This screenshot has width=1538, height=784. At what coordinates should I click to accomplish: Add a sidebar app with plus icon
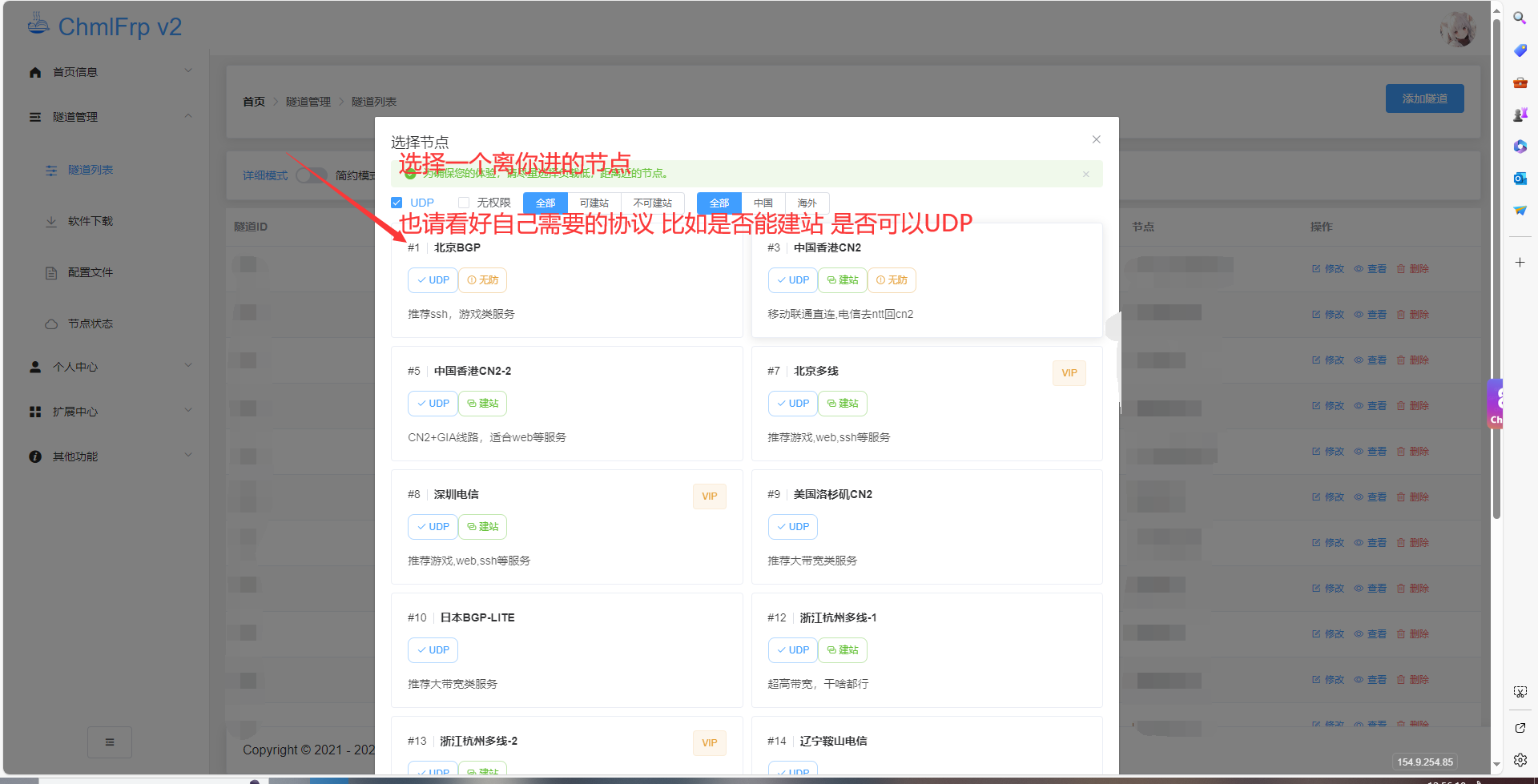pos(1520,262)
